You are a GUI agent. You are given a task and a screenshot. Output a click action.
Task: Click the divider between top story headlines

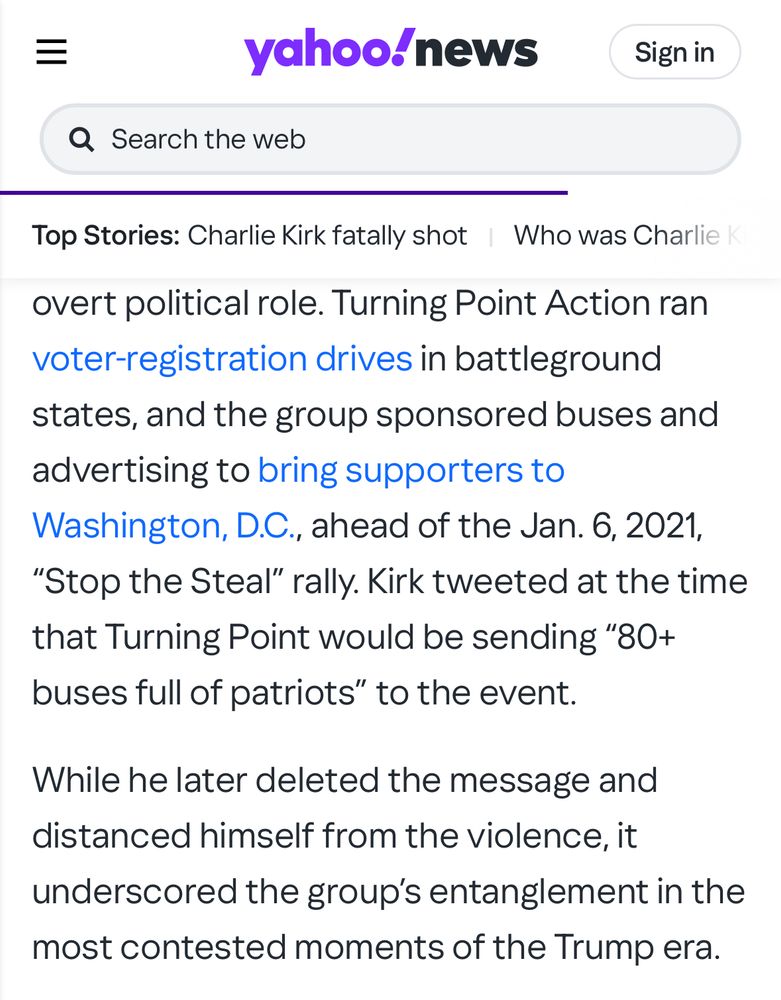(491, 237)
